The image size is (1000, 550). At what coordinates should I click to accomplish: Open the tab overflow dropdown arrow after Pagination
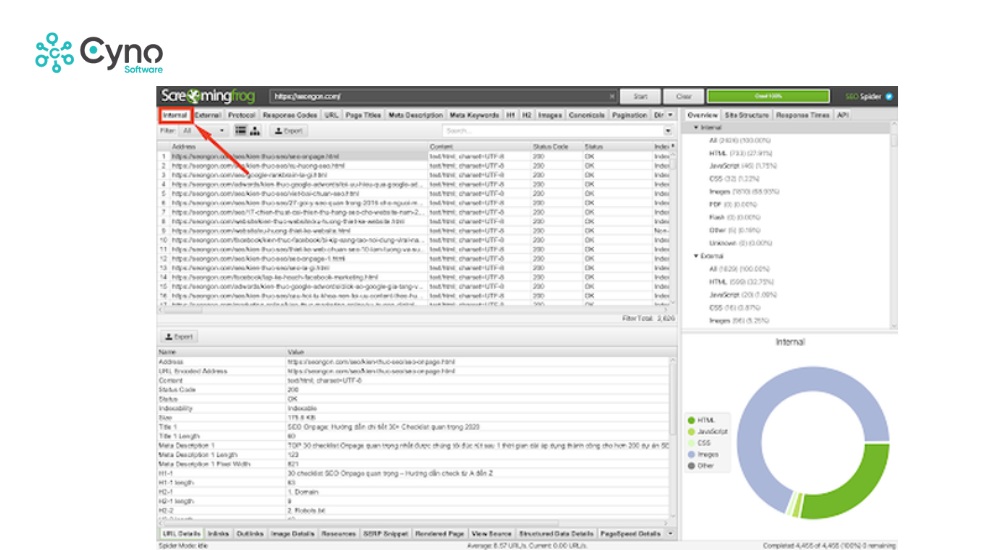click(x=670, y=115)
